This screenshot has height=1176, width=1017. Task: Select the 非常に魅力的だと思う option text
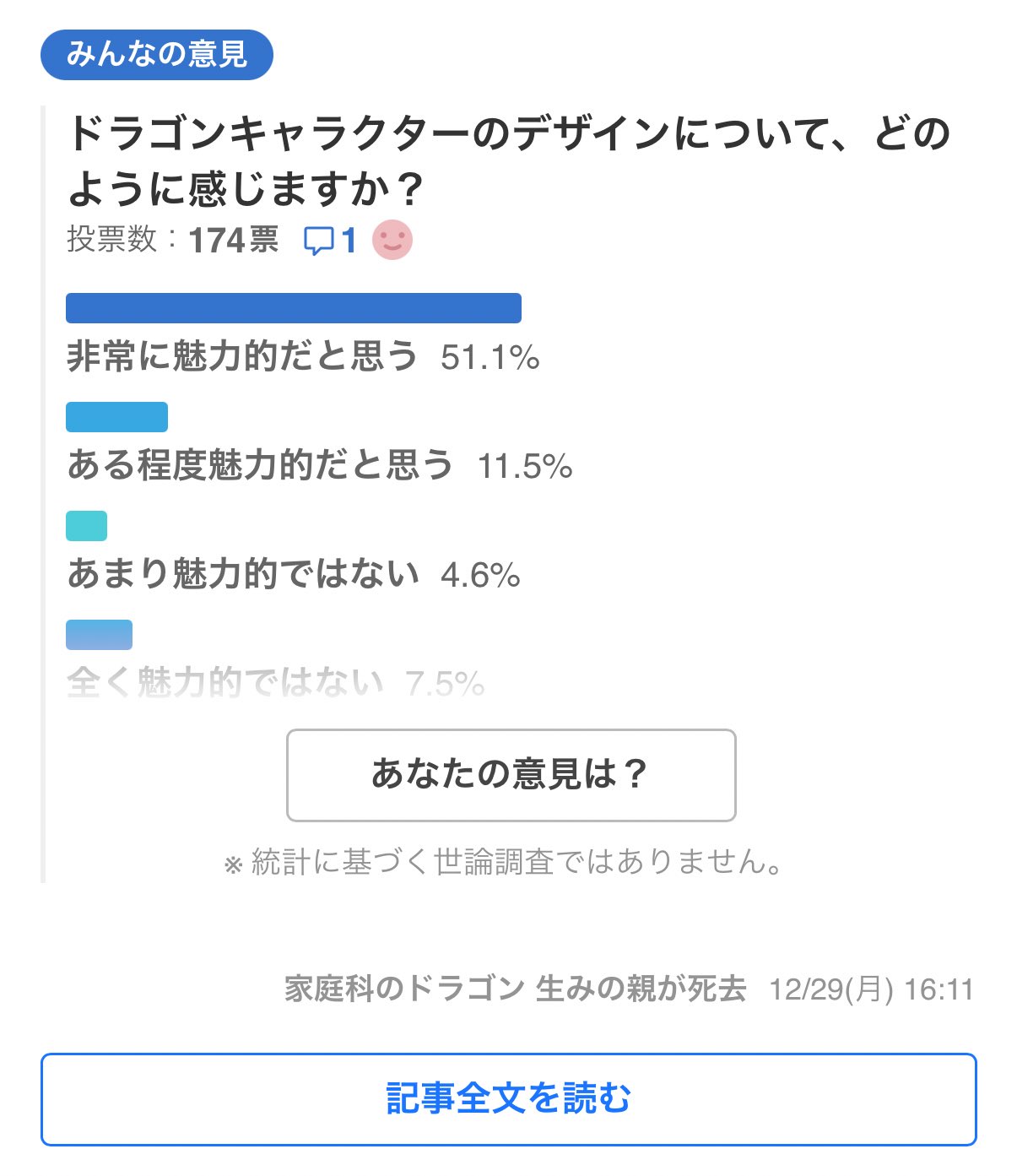242,356
